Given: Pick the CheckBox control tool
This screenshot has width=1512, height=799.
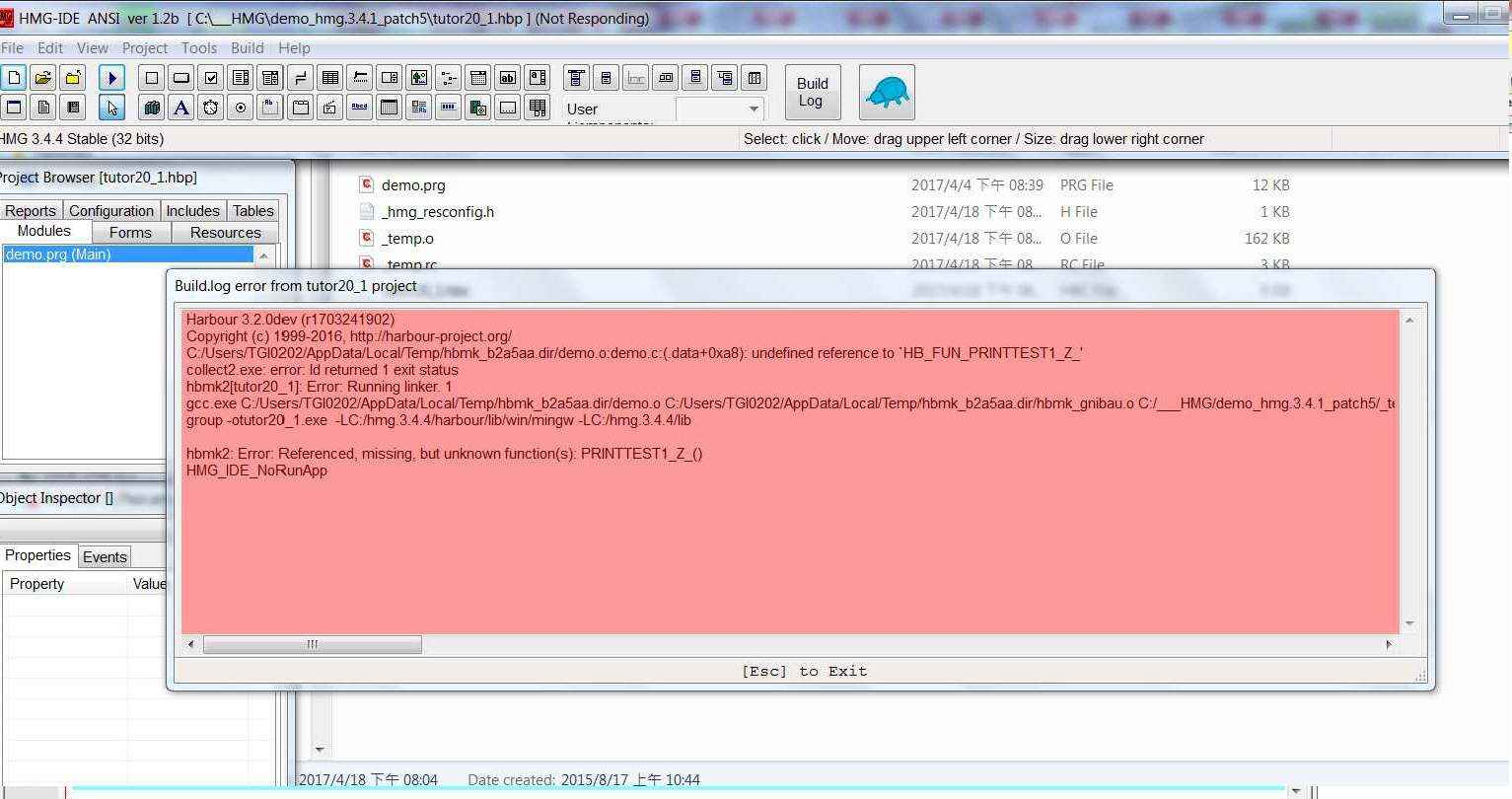Looking at the screenshot, I should click(x=211, y=78).
